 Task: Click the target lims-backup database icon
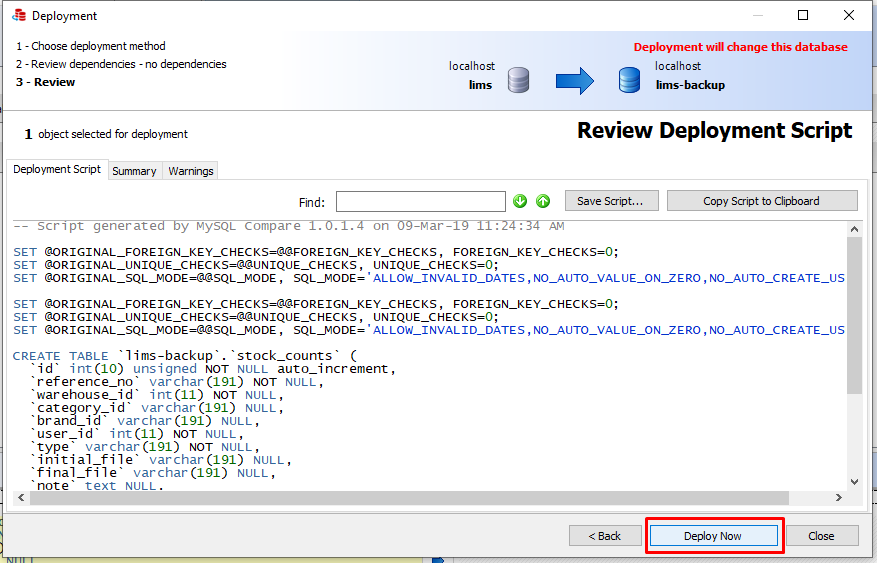click(x=629, y=81)
